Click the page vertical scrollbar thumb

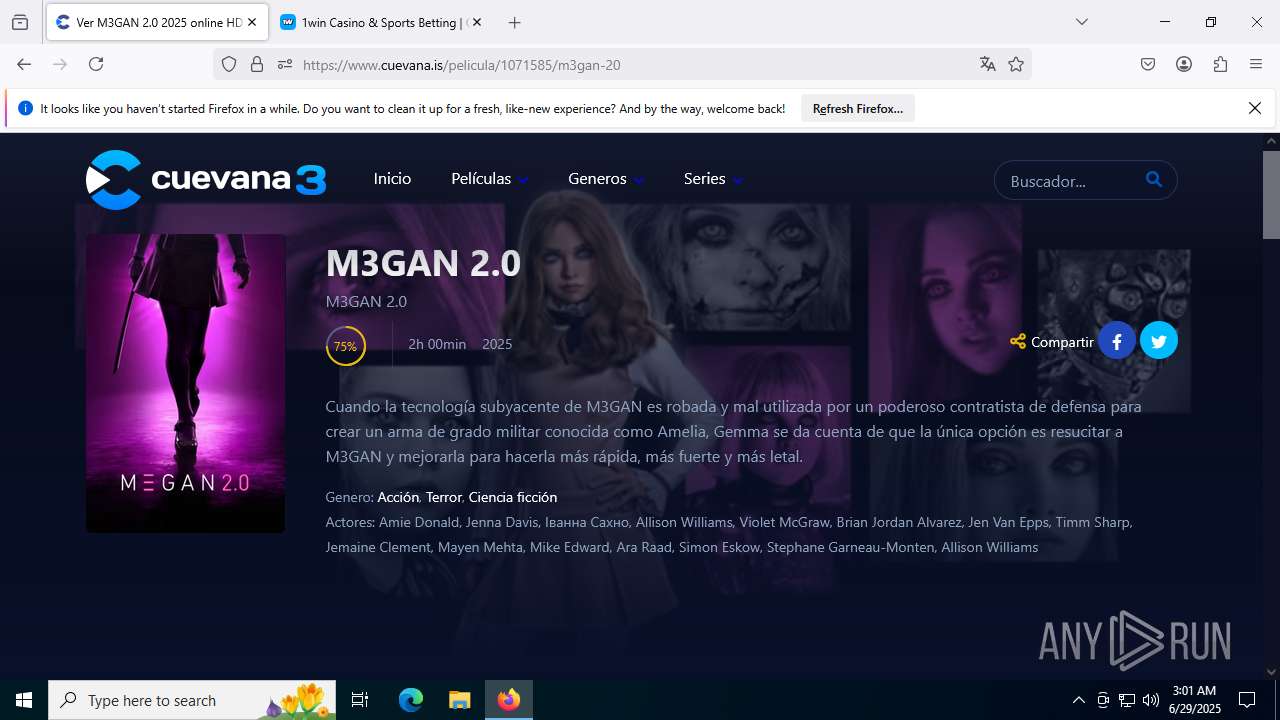point(1271,195)
